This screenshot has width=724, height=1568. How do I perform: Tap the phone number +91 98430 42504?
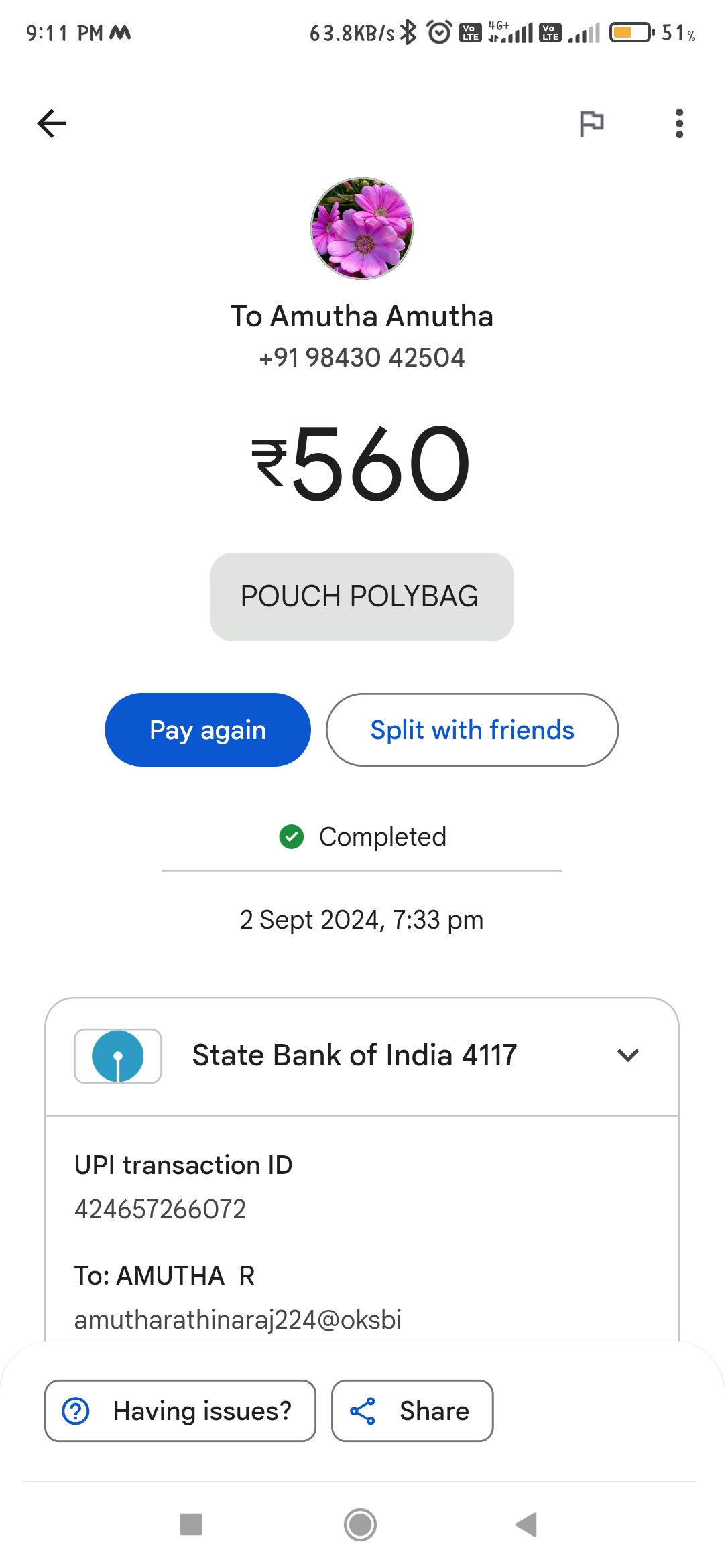[x=362, y=358]
